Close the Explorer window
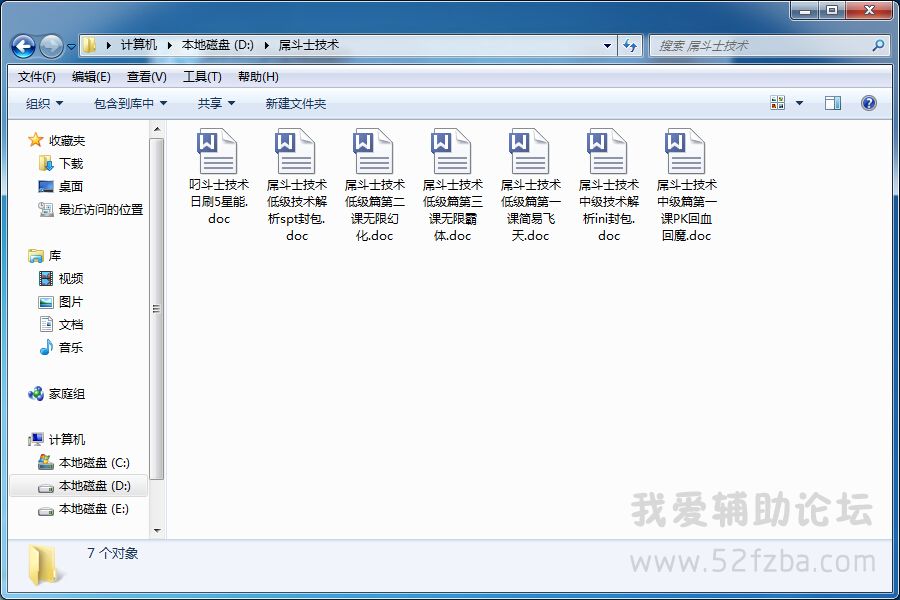This screenshot has height=600, width=900. pos(869,10)
